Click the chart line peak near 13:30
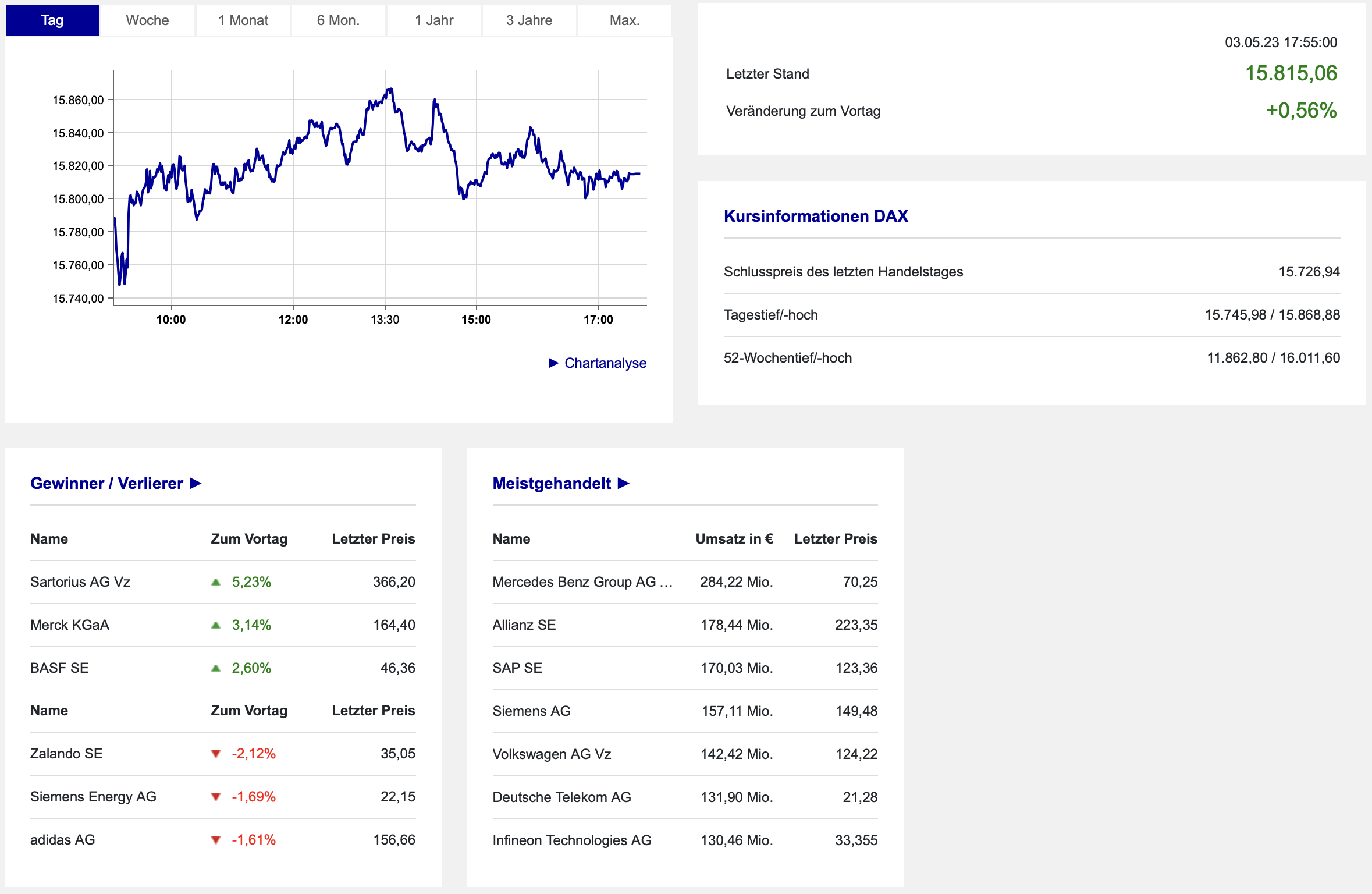This screenshot has height=894, width=1372. pyautogui.click(x=390, y=90)
